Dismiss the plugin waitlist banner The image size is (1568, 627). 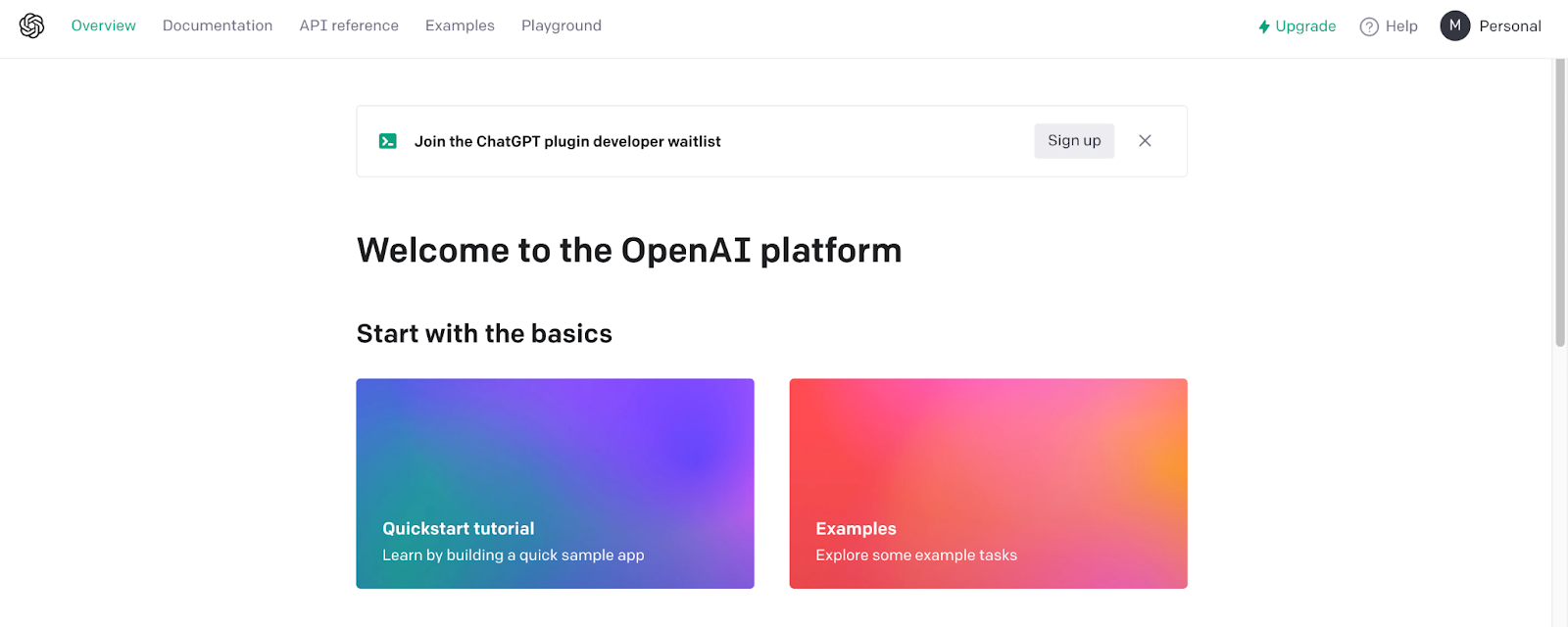(x=1145, y=141)
